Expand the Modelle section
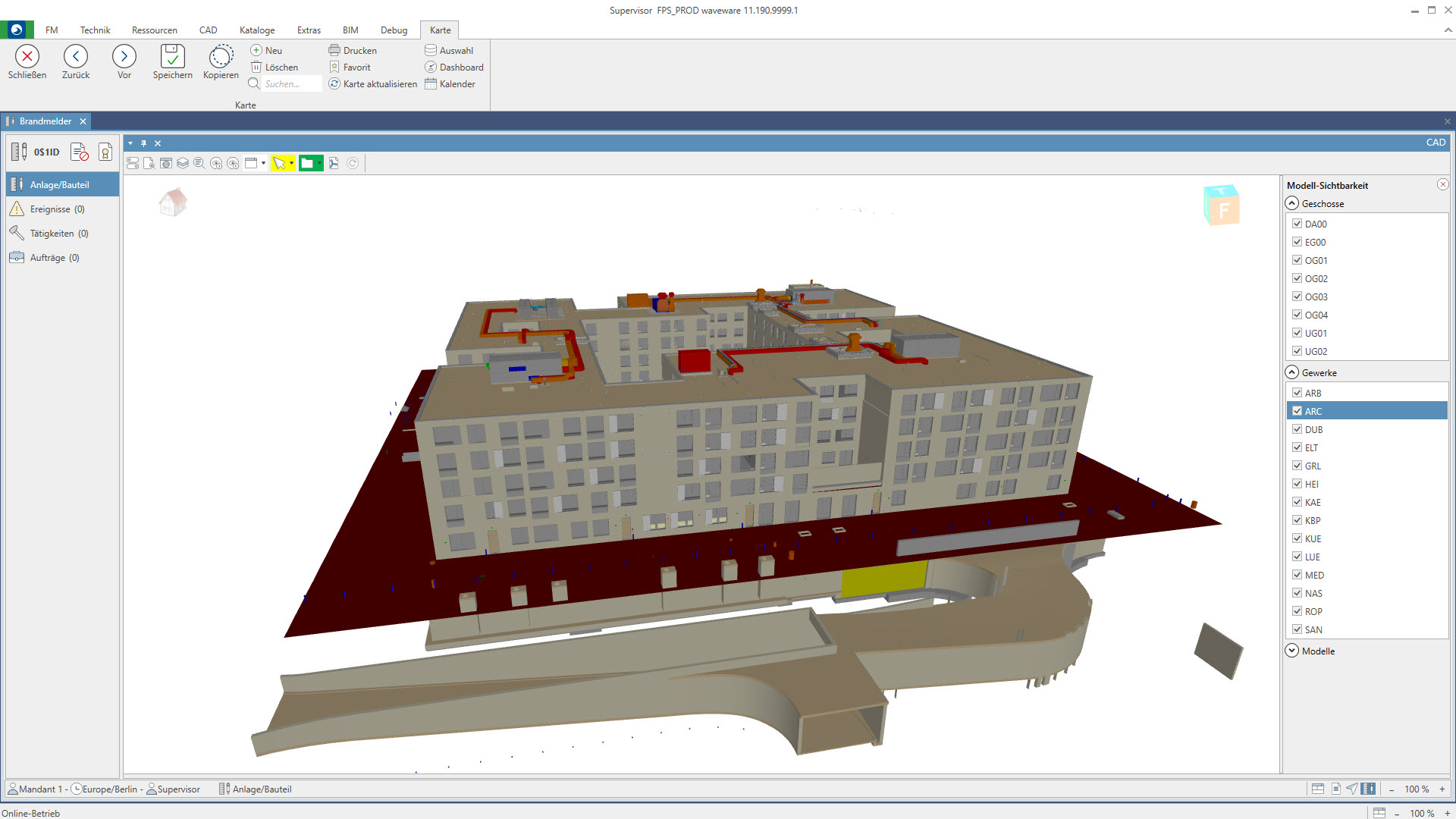The height and width of the screenshot is (819, 1456). point(1292,651)
